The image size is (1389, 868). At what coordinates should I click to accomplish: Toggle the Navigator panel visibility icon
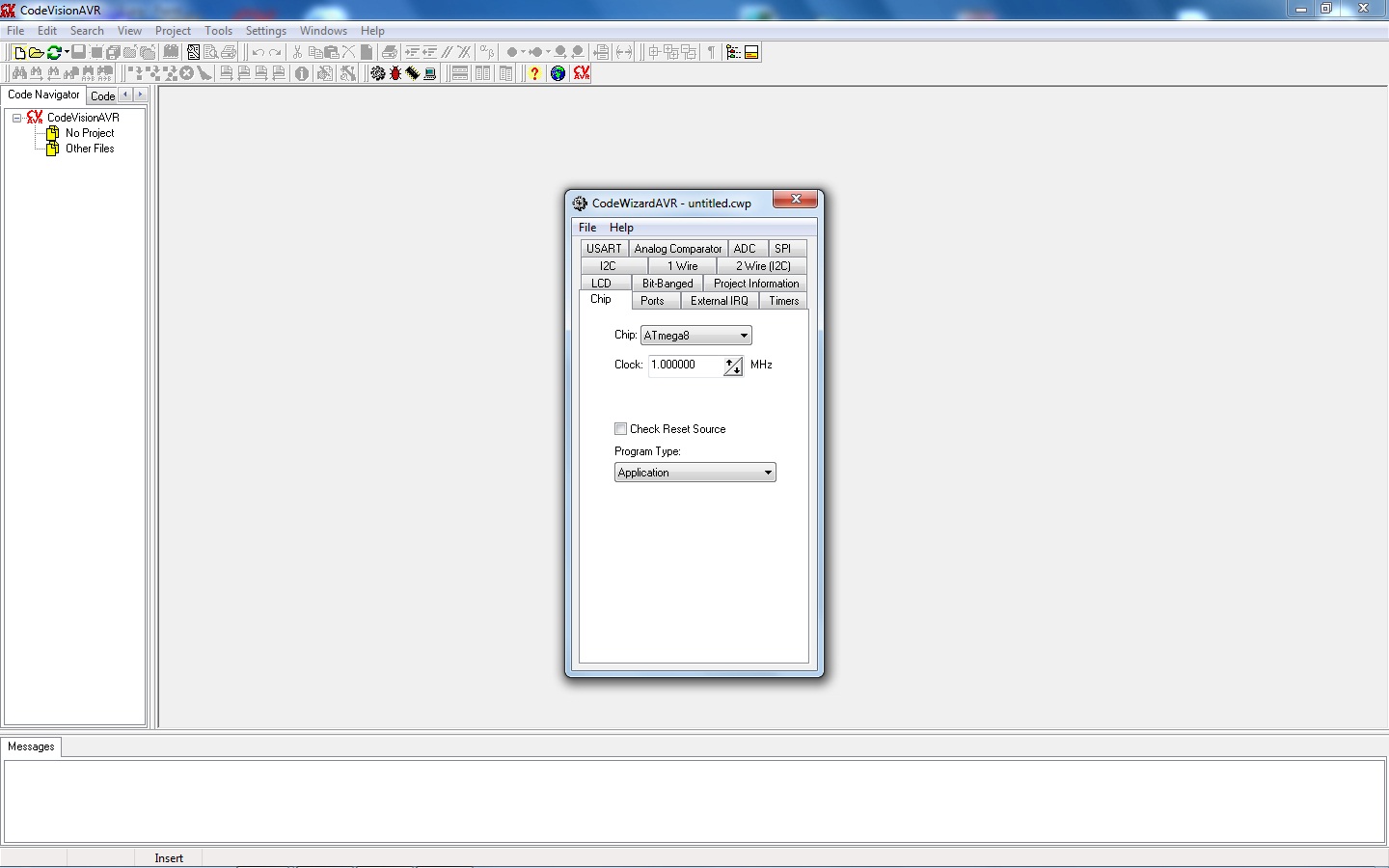point(733,52)
